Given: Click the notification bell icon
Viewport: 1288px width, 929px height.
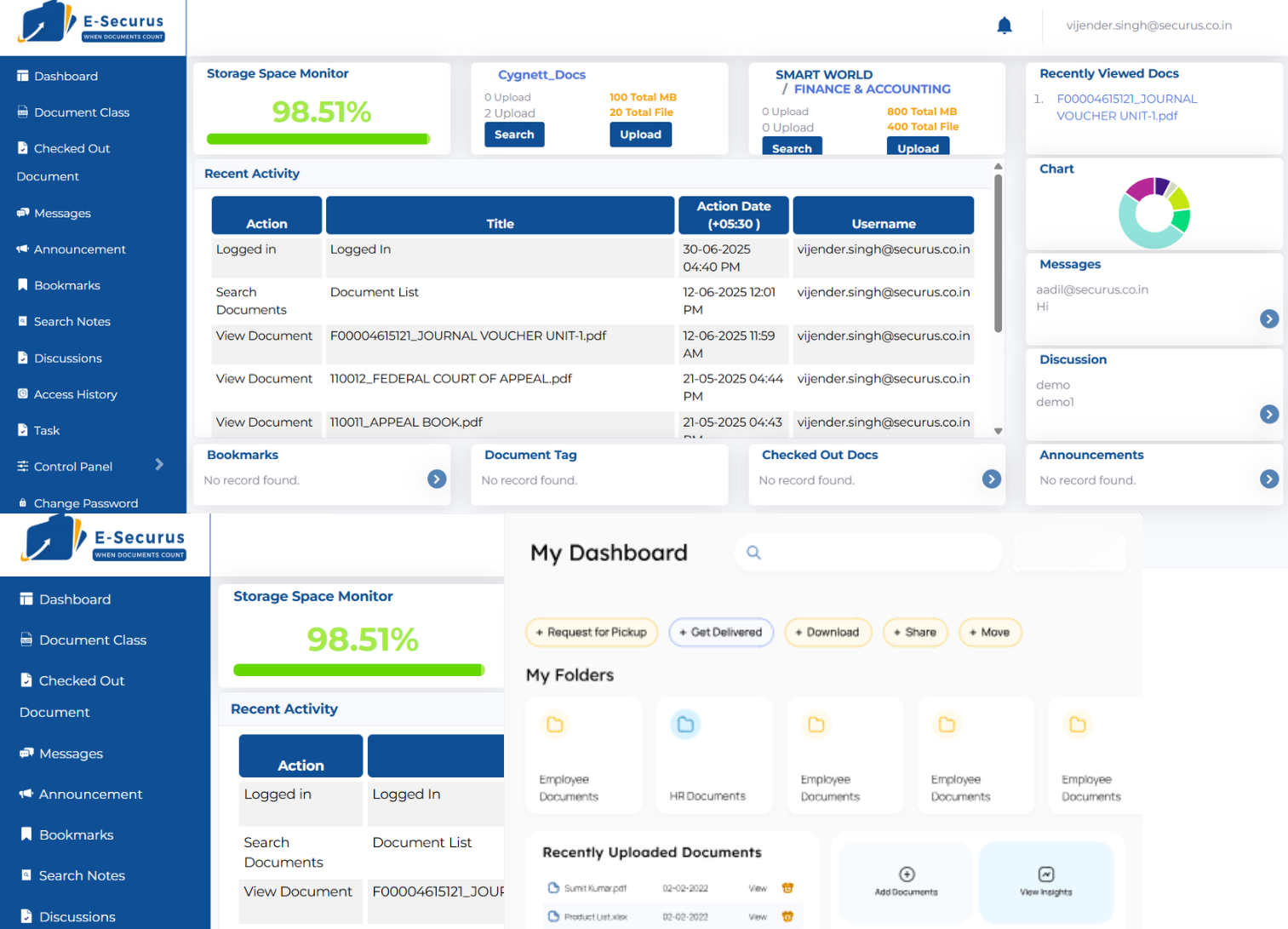Looking at the screenshot, I should coord(1005,26).
